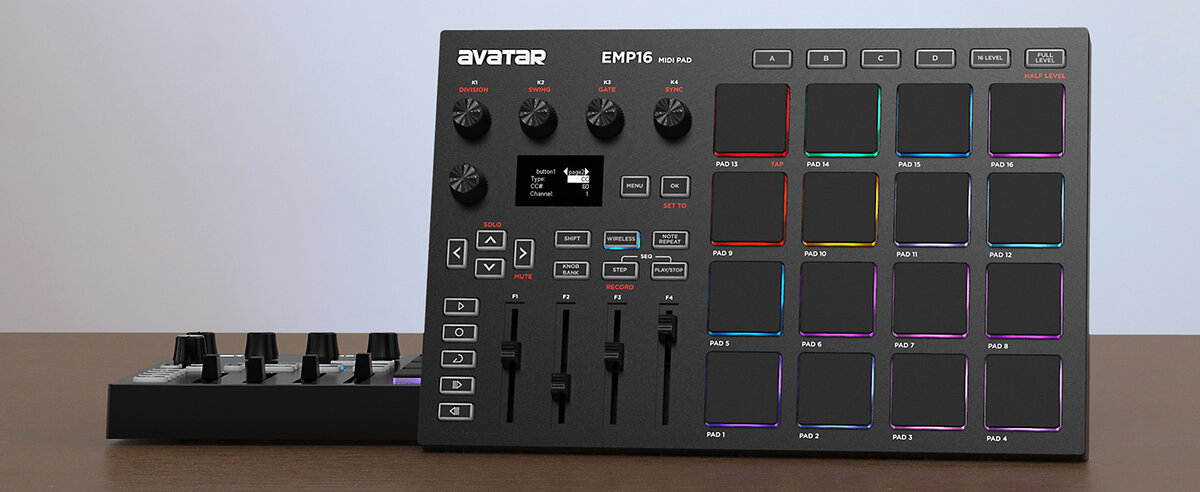
Task: Hold the SHIFT button
Action: click(573, 239)
